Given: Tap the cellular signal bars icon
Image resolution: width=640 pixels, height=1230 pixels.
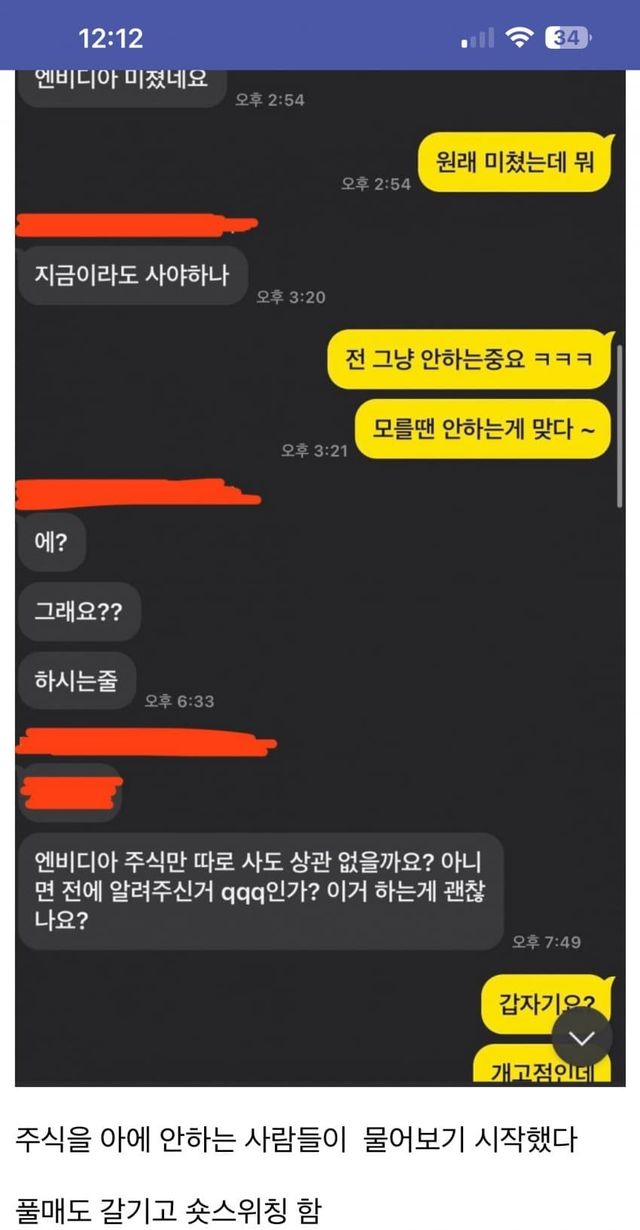Looking at the screenshot, I should click(x=478, y=39).
